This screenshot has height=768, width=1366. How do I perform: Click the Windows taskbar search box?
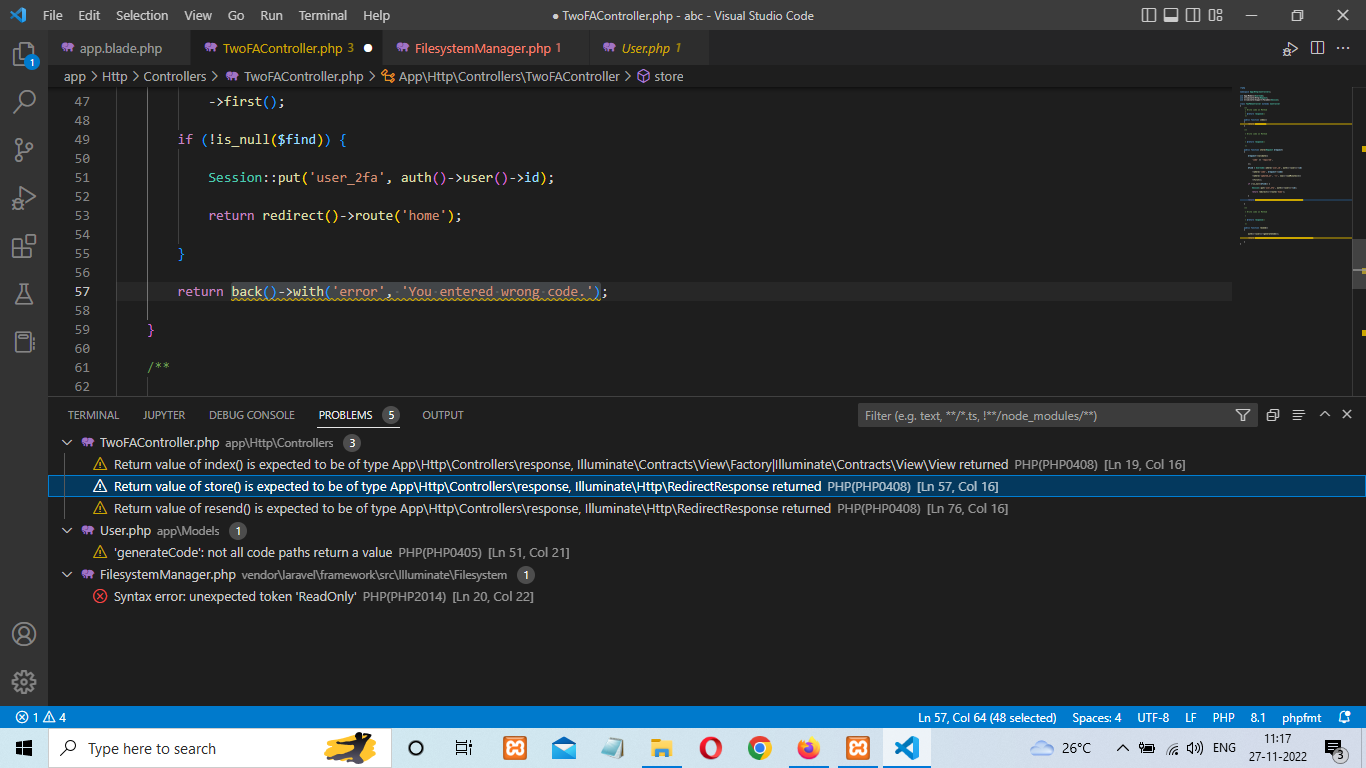[219, 748]
